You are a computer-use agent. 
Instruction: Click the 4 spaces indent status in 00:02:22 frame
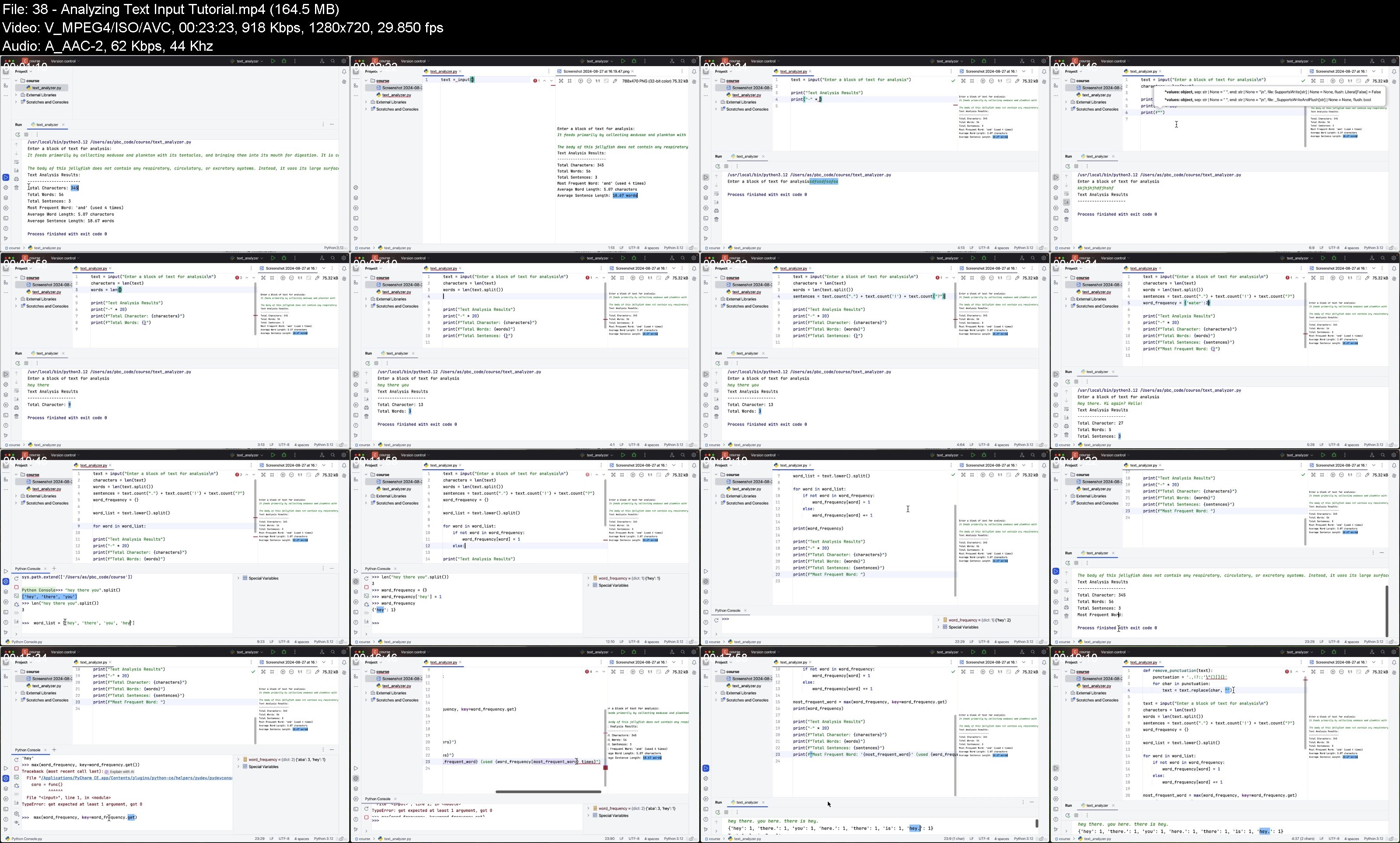[x=652, y=248]
